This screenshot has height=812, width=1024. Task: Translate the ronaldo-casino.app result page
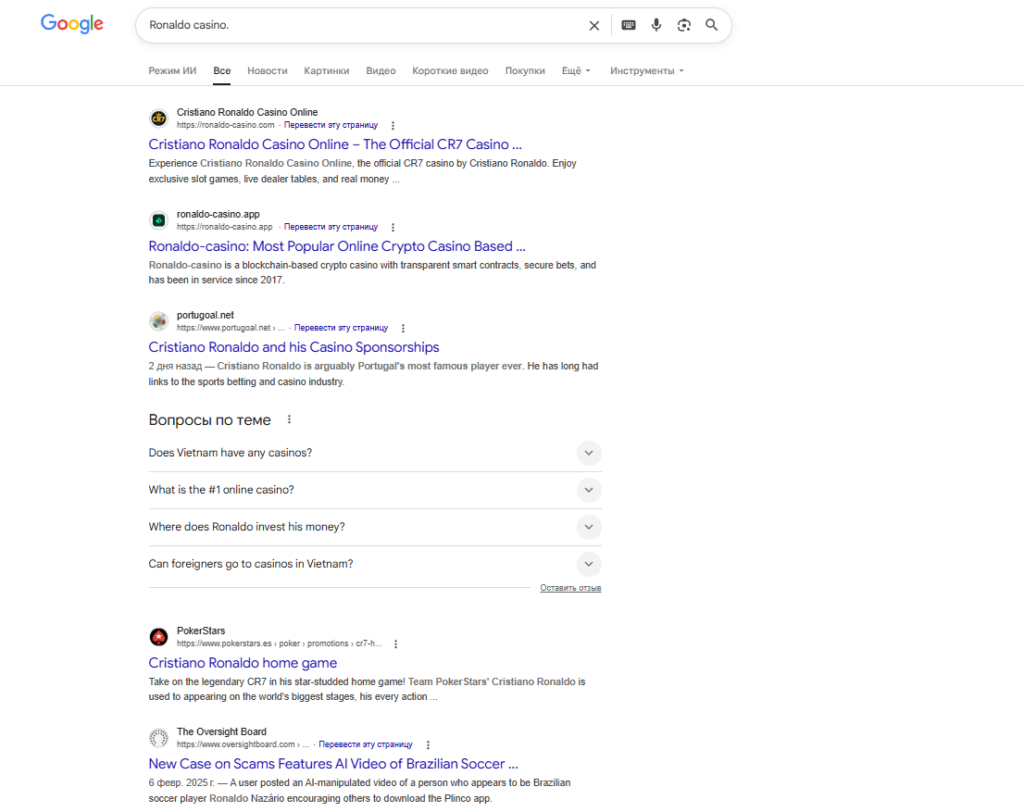coord(330,227)
